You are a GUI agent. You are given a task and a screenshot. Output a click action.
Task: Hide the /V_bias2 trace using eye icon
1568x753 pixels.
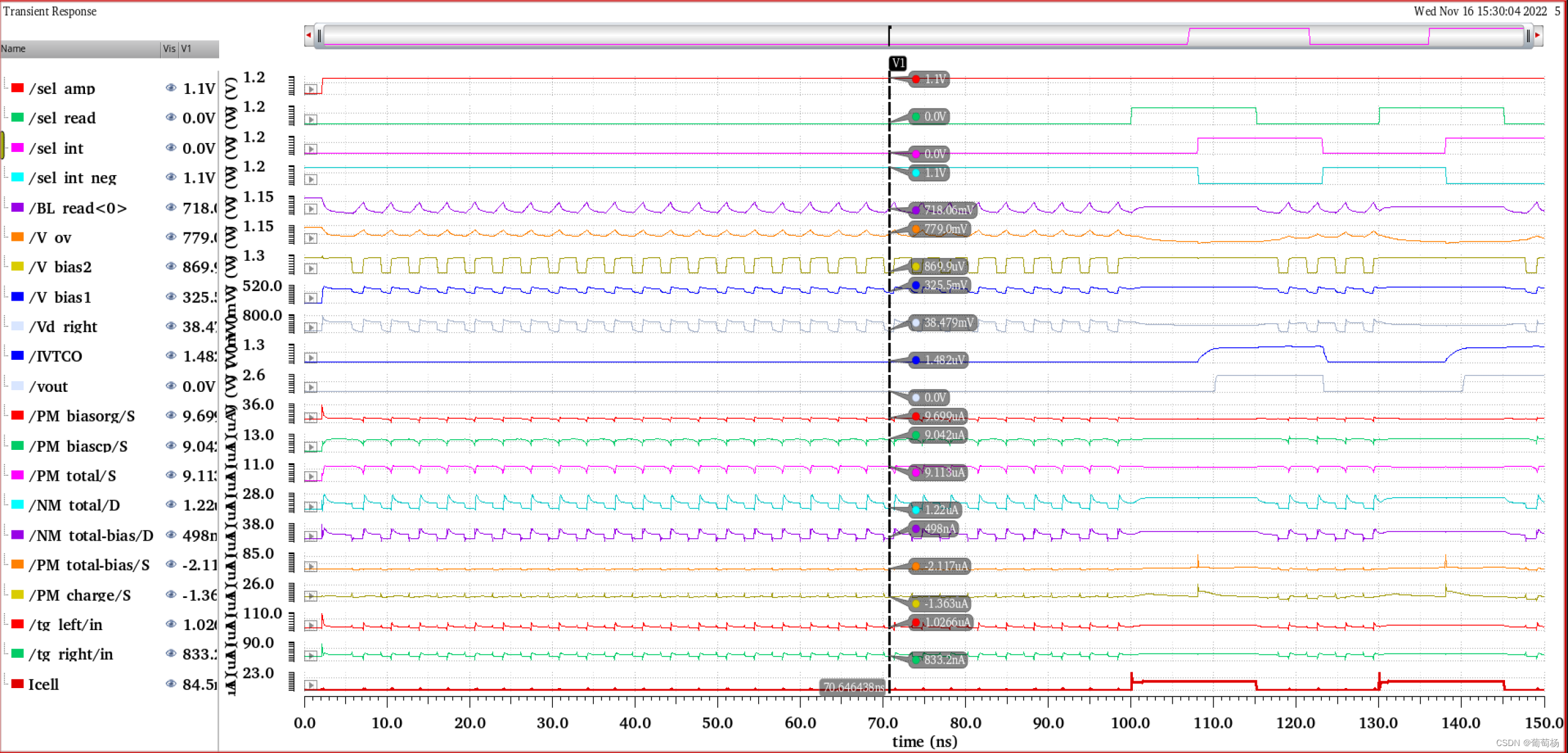pyautogui.click(x=171, y=267)
